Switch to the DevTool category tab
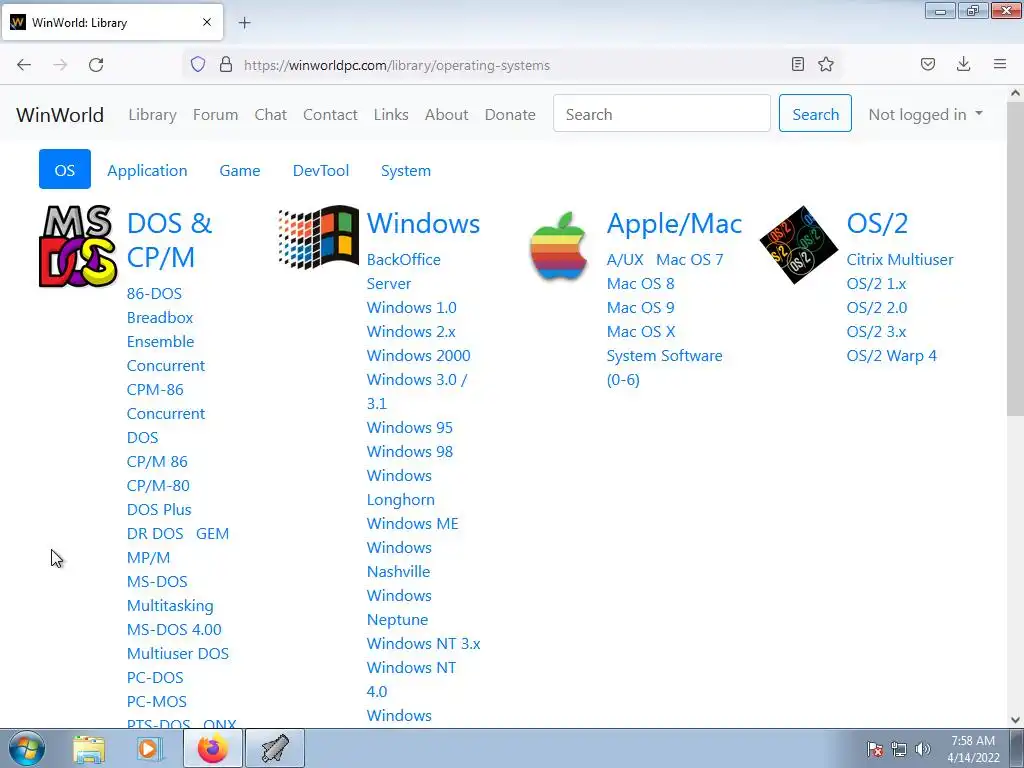 click(321, 170)
